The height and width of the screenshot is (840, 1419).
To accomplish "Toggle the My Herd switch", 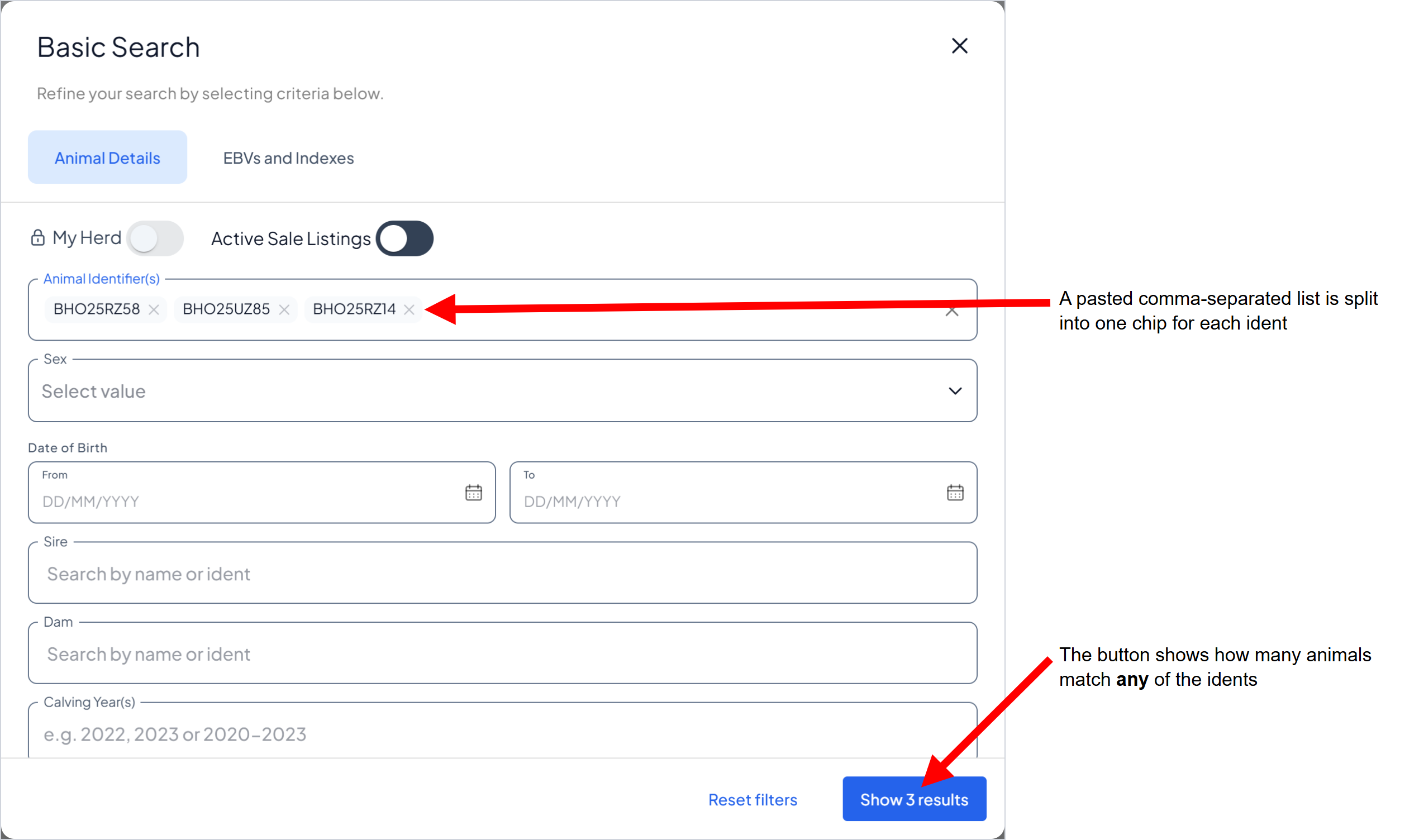I will [x=155, y=238].
